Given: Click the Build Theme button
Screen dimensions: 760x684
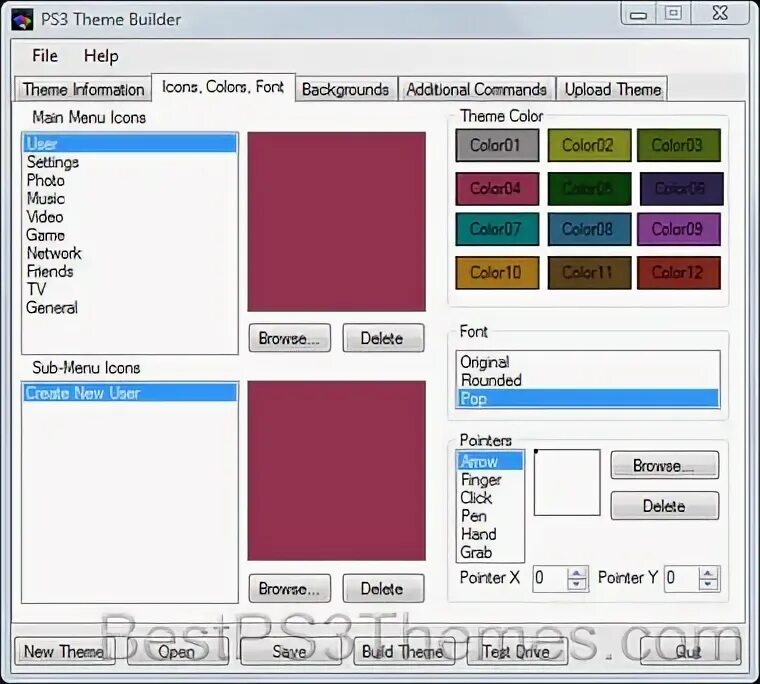Looking at the screenshot, I should (404, 651).
